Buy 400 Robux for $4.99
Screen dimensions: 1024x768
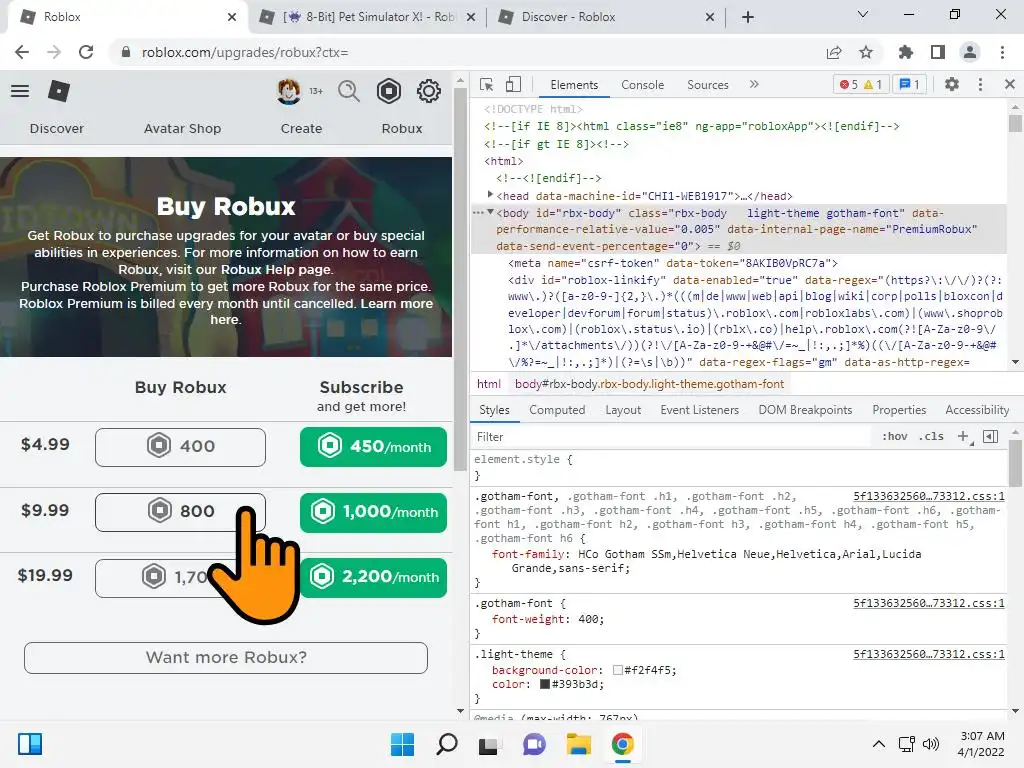click(x=180, y=447)
